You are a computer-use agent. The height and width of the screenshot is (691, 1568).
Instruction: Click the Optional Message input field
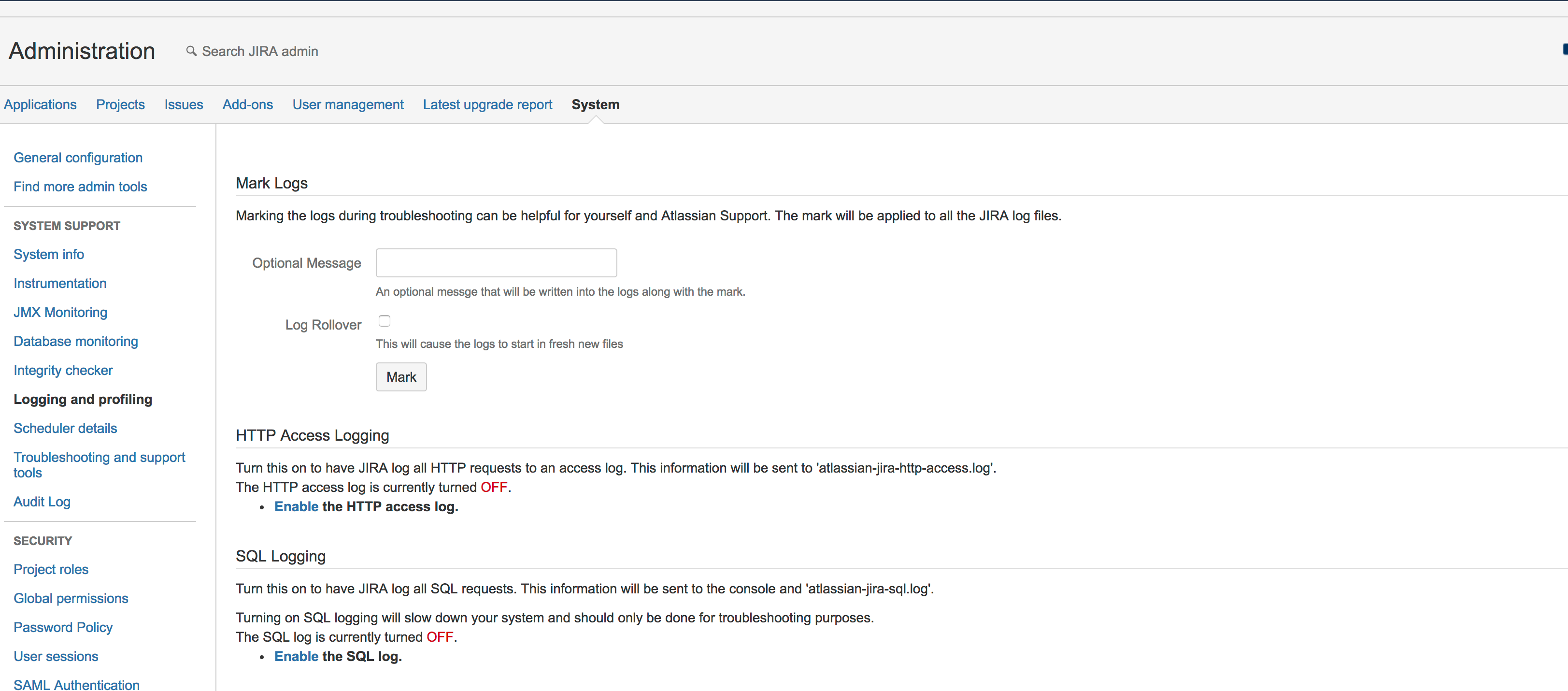496,262
